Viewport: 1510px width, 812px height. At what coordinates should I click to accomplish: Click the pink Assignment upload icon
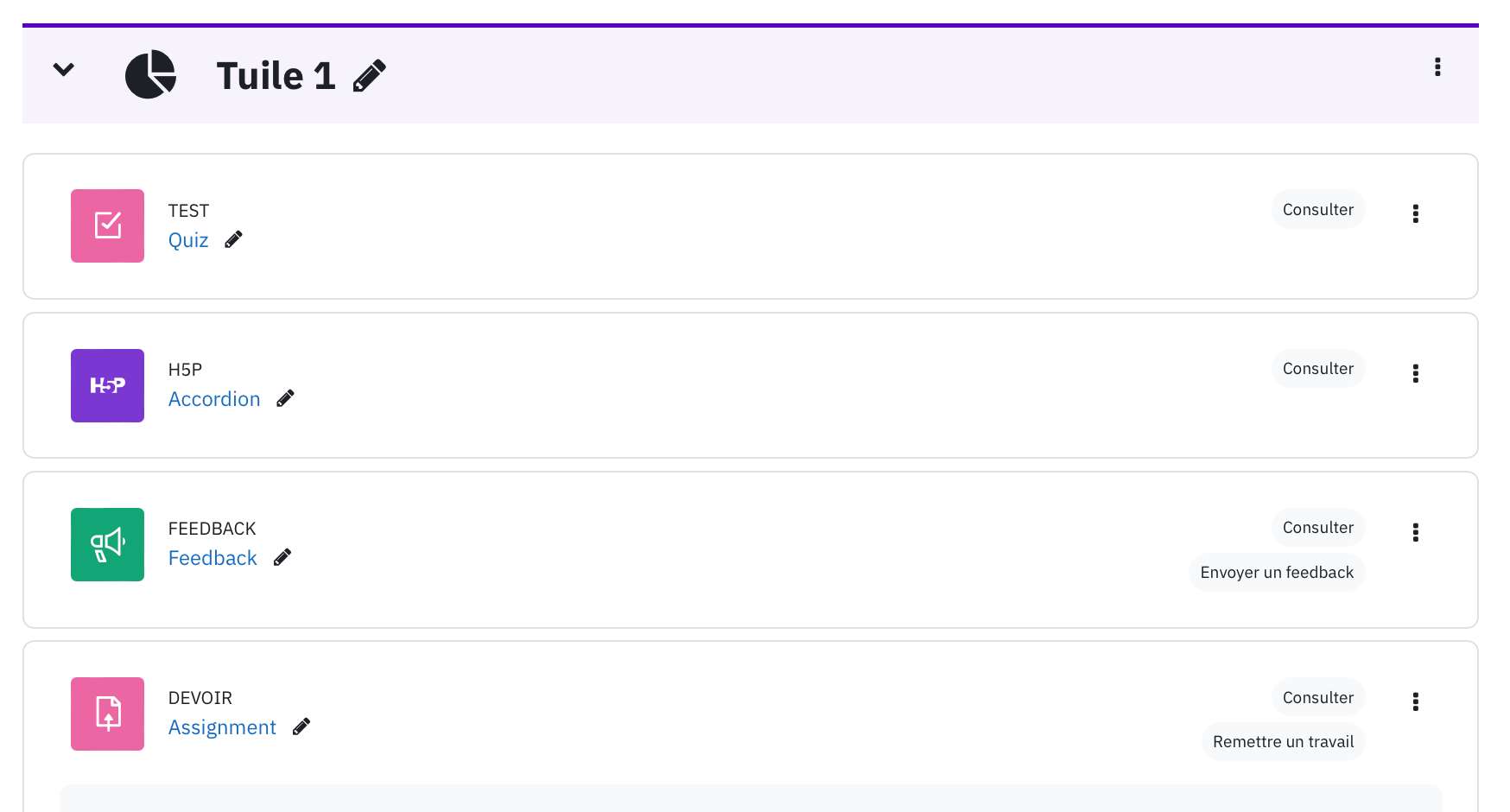[107, 714]
